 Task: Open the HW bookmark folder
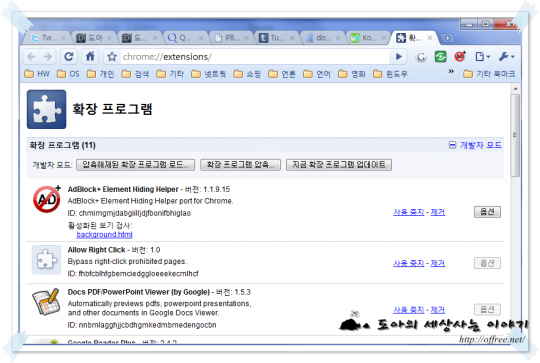pyautogui.click(x=38, y=74)
